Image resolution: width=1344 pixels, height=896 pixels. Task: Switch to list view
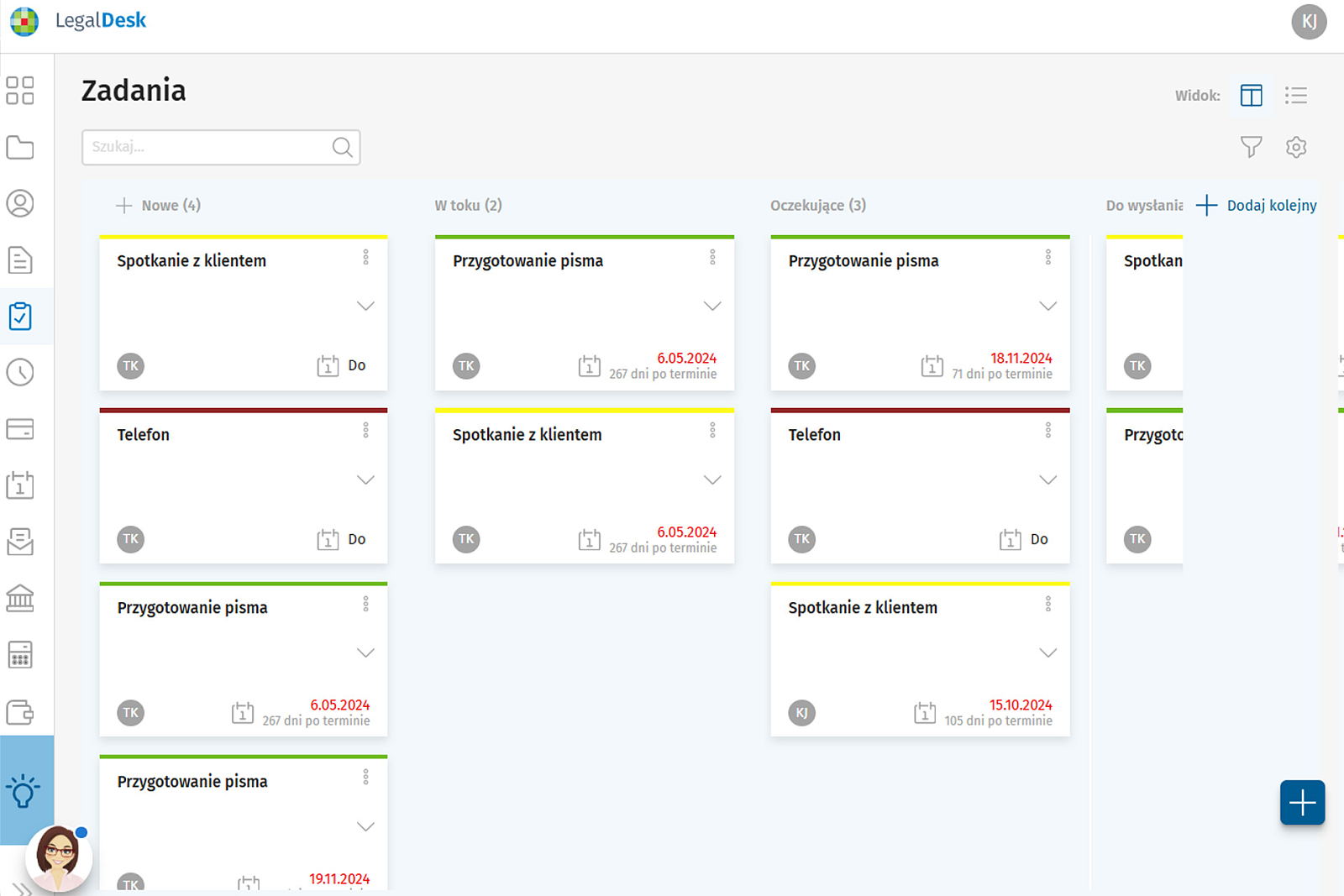[1296, 96]
